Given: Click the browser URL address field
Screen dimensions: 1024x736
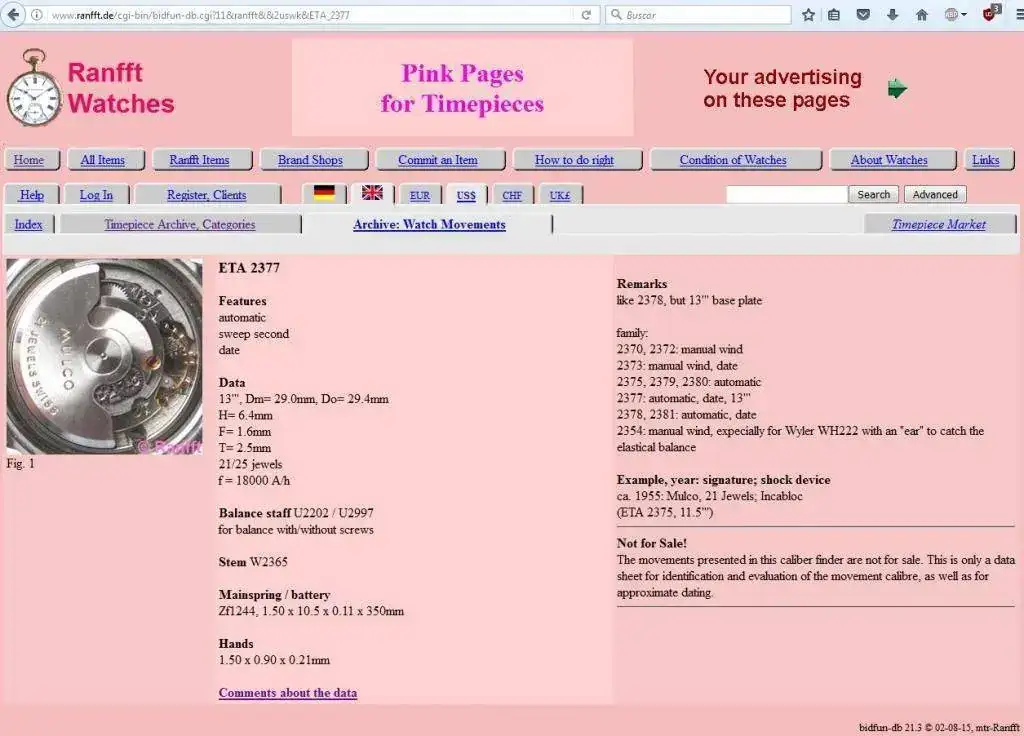Looking at the screenshot, I should pyautogui.click(x=313, y=14).
